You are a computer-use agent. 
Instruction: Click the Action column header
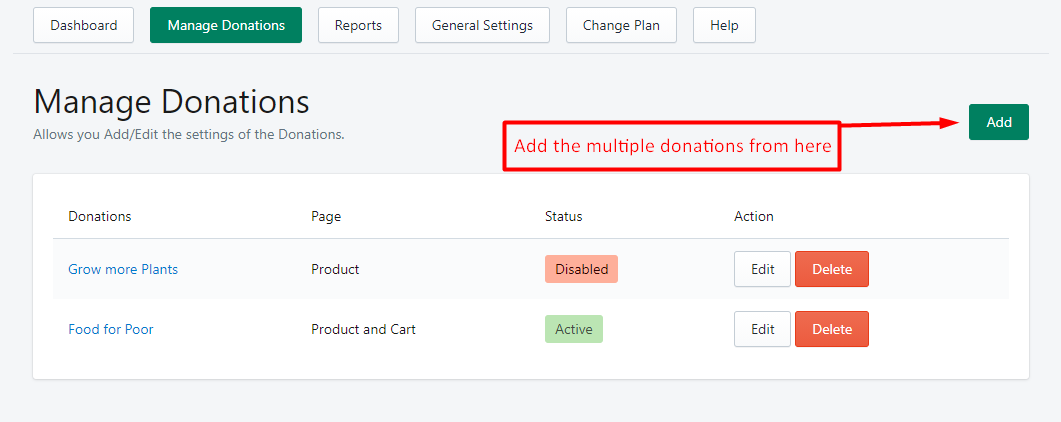click(x=754, y=216)
